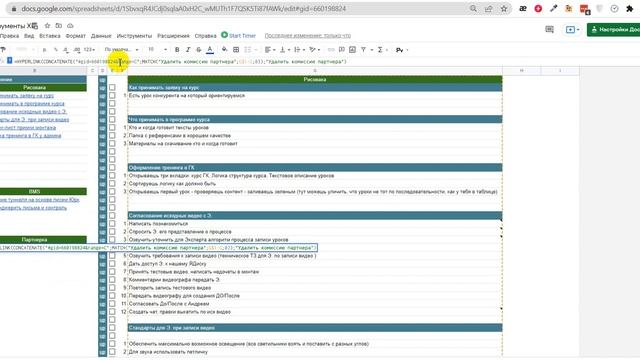Click the sigma functions icon
Screen dimensions: 640x360
pyautogui.click(x=380, y=49)
